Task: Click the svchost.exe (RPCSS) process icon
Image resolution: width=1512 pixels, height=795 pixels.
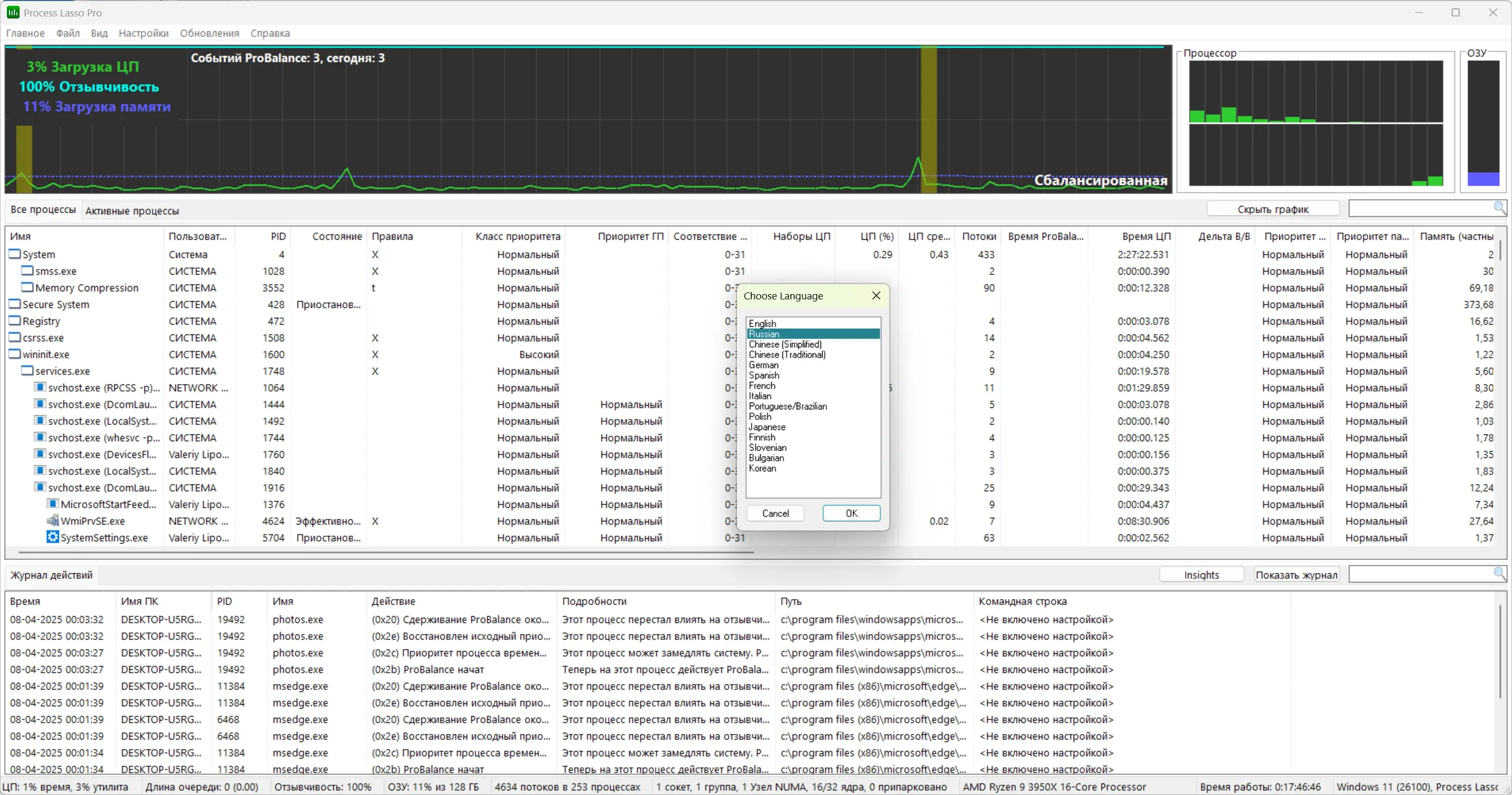Action: click(x=40, y=388)
